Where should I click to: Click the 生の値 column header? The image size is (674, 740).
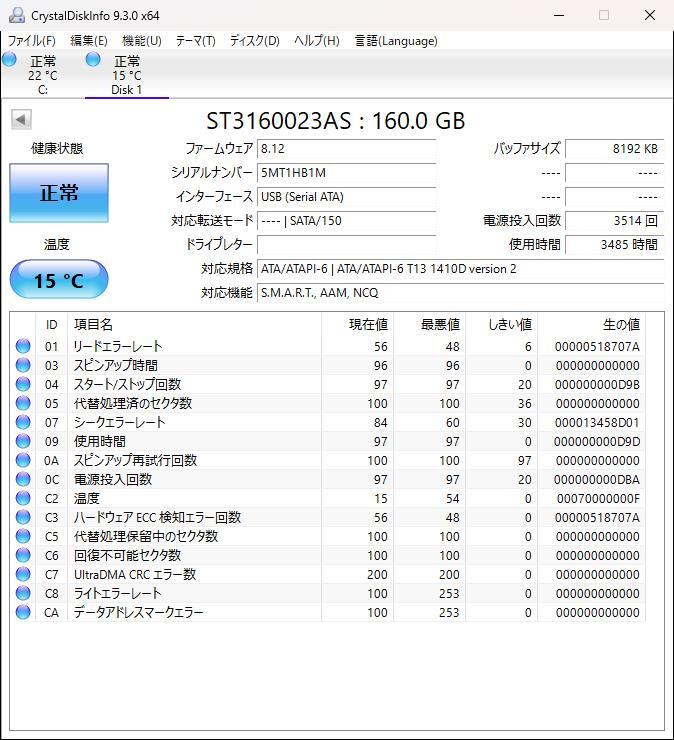coord(592,325)
